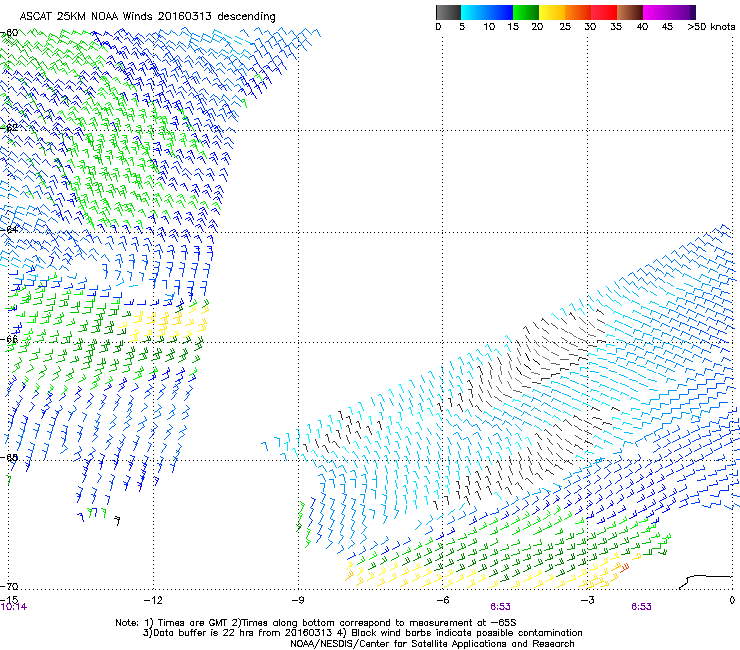Click the '0' longitude label at right

coord(732,599)
